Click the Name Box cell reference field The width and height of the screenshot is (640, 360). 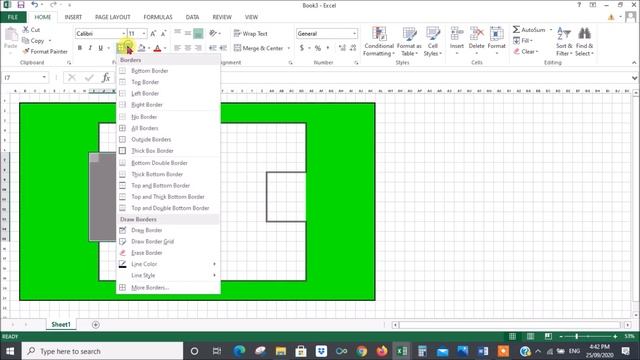[21, 78]
